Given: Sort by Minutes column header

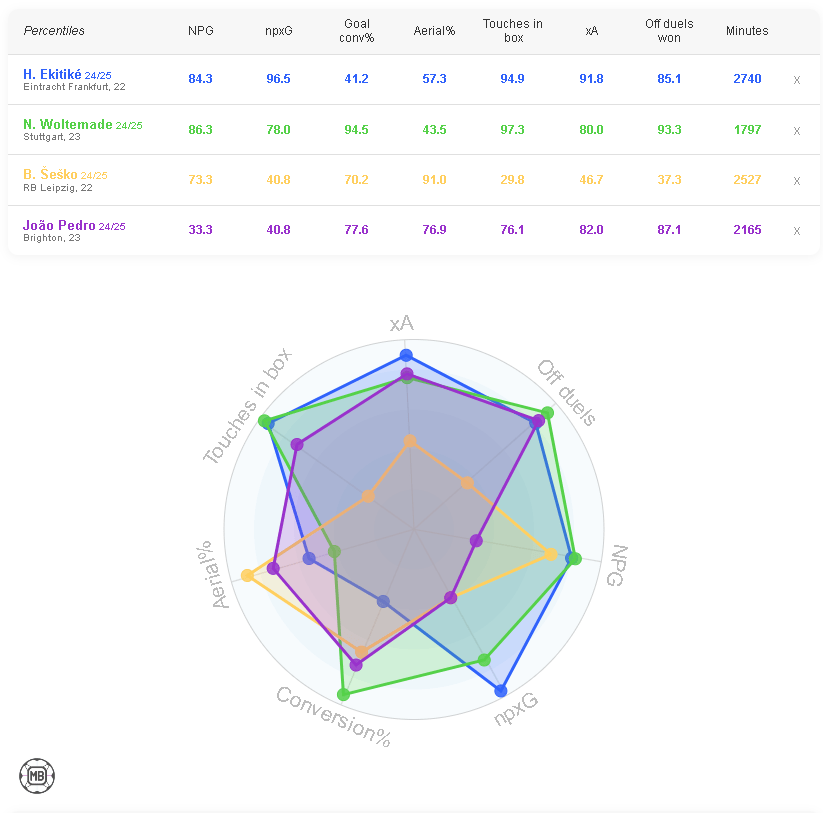Looking at the screenshot, I should tap(747, 31).
